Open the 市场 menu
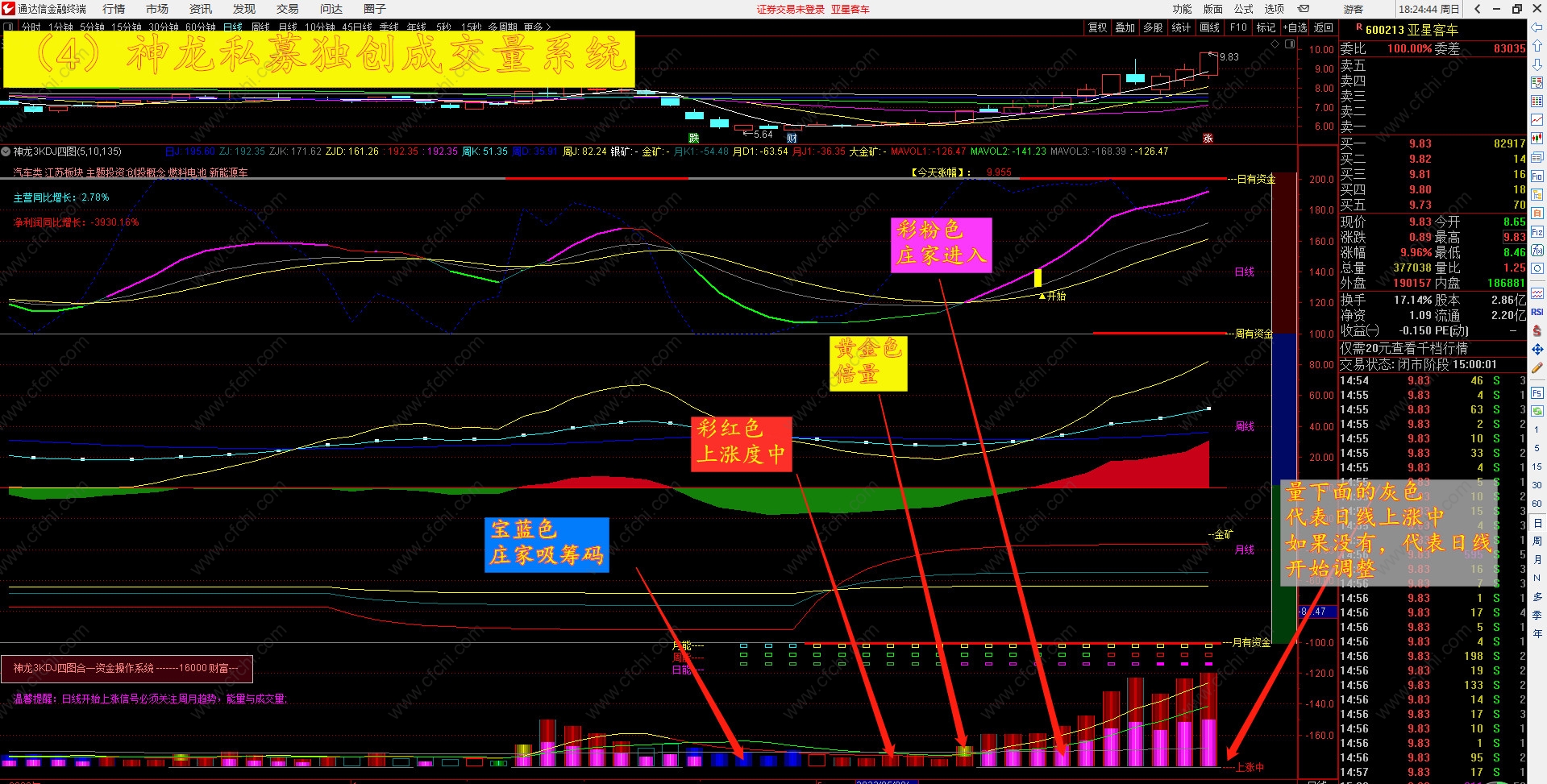The height and width of the screenshot is (784, 1547). [x=157, y=9]
